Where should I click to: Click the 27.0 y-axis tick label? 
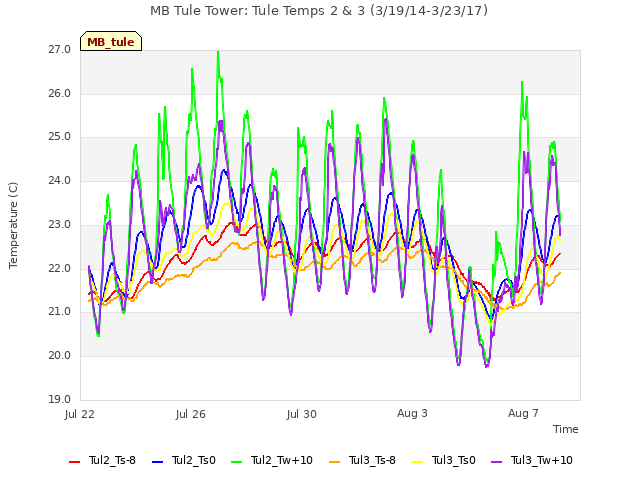(60, 50)
